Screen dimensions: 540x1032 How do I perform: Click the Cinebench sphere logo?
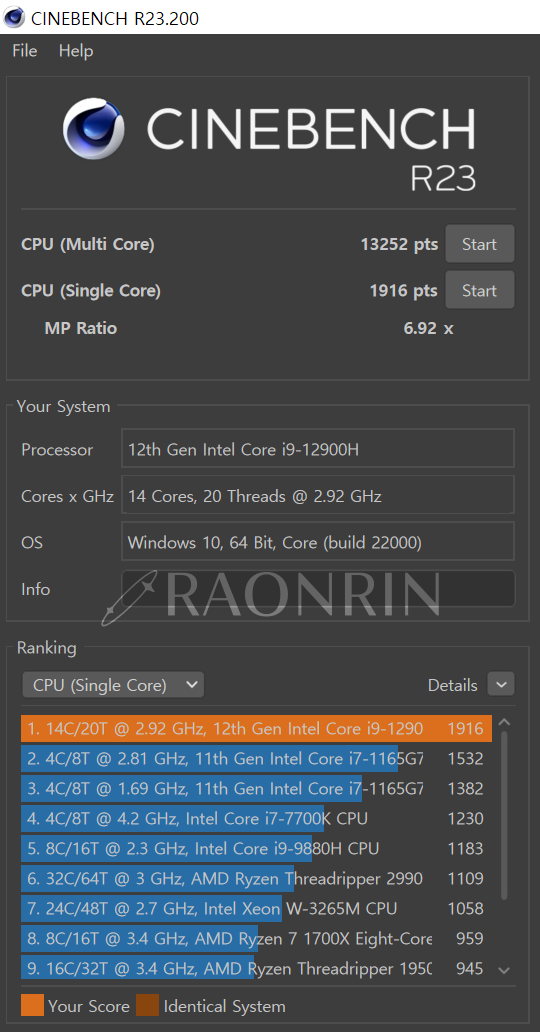click(94, 129)
